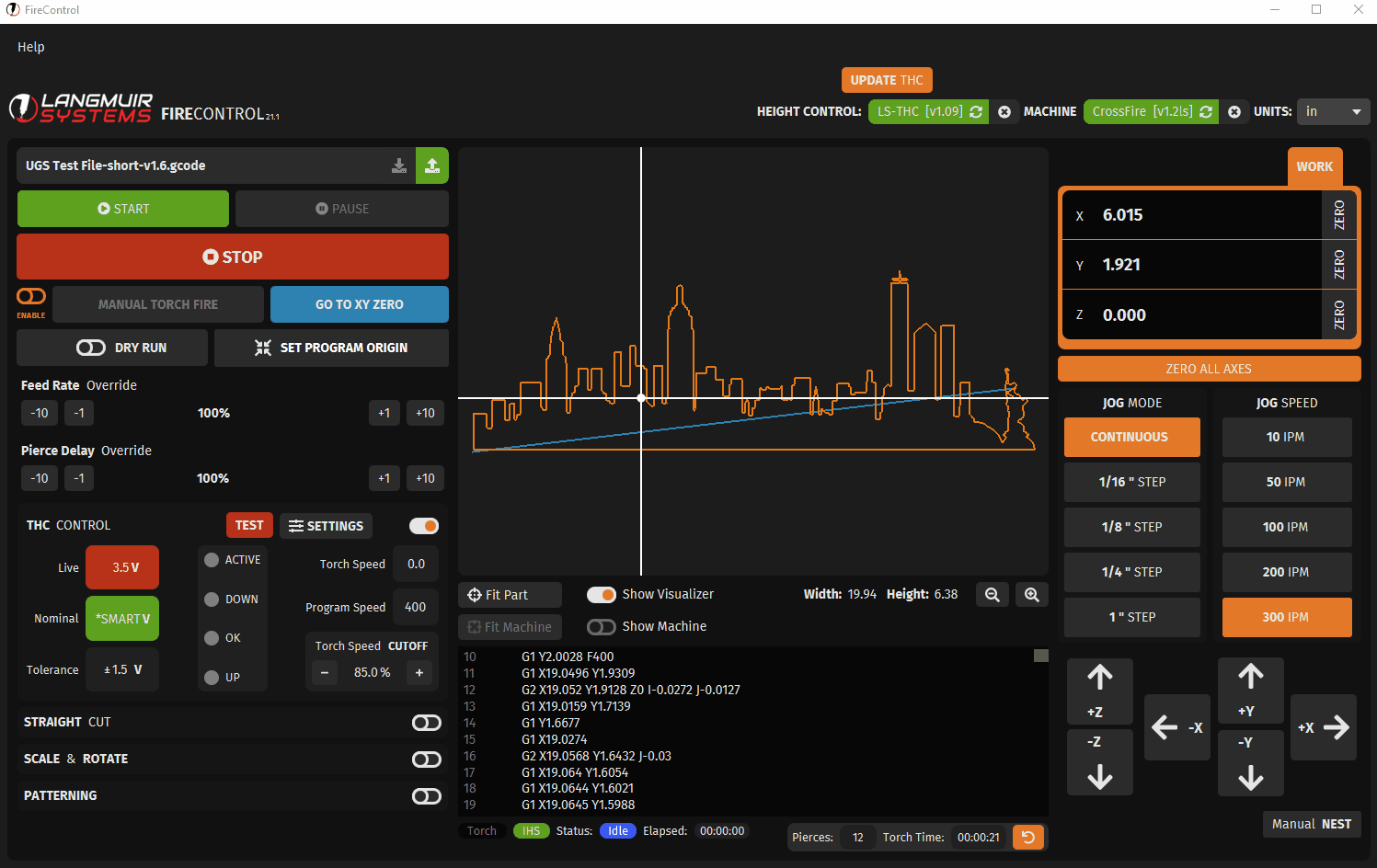This screenshot has height=868, width=1377.
Task: Open THC SETTINGS
Action: [326, 526]
